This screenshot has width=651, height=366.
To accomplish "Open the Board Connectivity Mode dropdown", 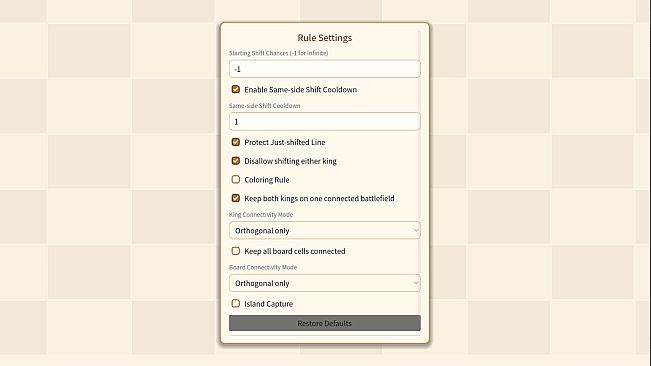I will (x=325, y=283).
